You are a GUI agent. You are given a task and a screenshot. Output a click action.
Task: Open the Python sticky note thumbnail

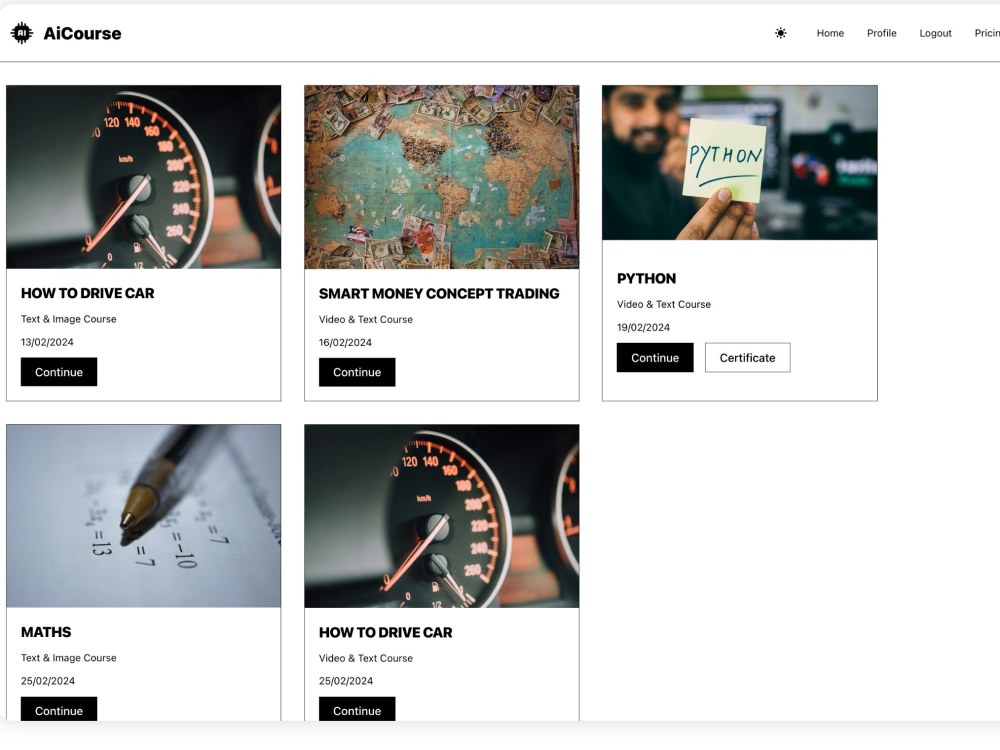[x=740, y=163]
